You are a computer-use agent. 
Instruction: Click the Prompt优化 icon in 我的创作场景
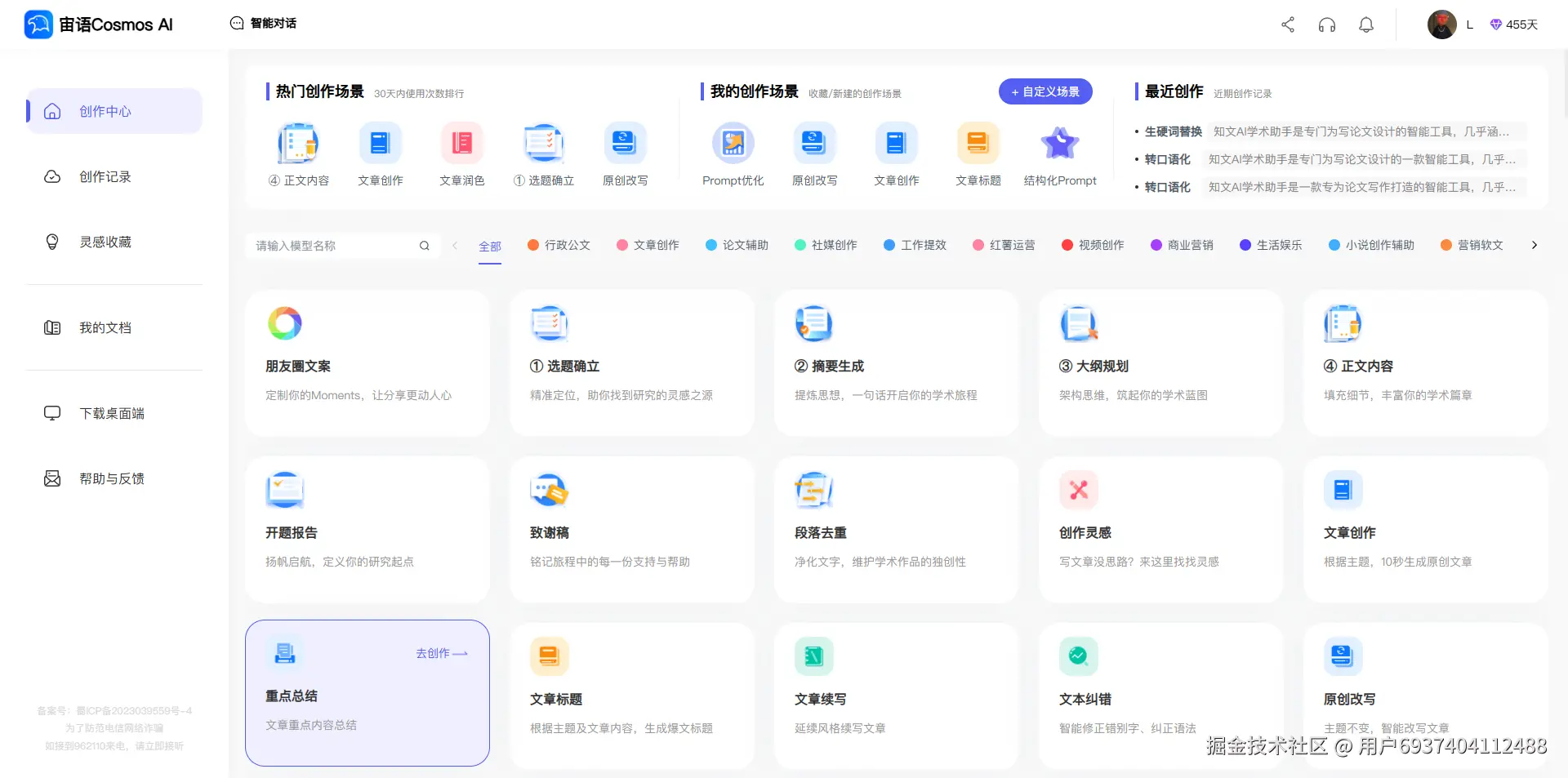pos(733,144)
